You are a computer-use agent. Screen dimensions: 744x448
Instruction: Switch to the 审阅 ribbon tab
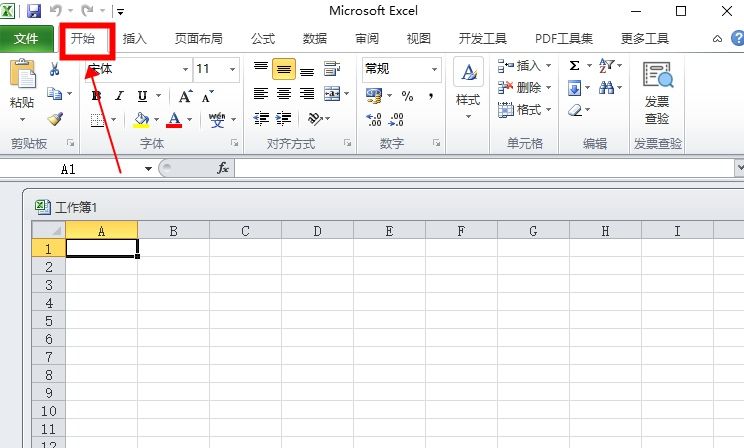[367, 38]
